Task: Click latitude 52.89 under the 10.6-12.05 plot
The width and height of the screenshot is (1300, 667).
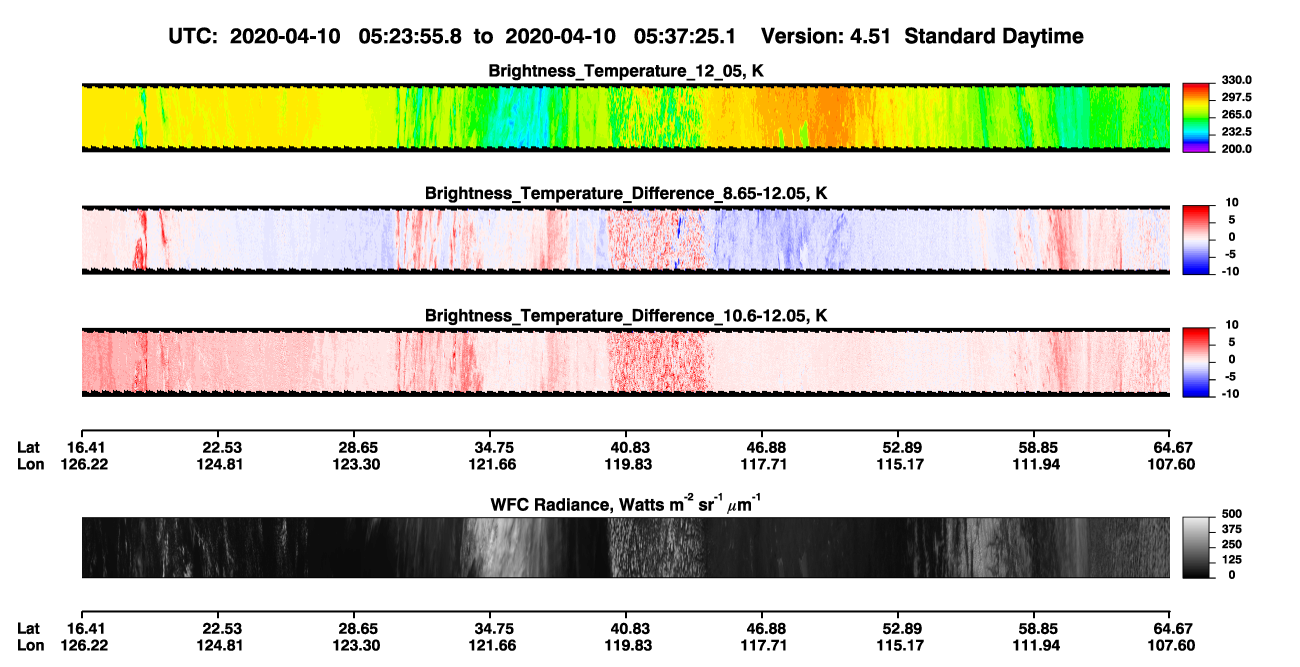Action: coord(901,447)
